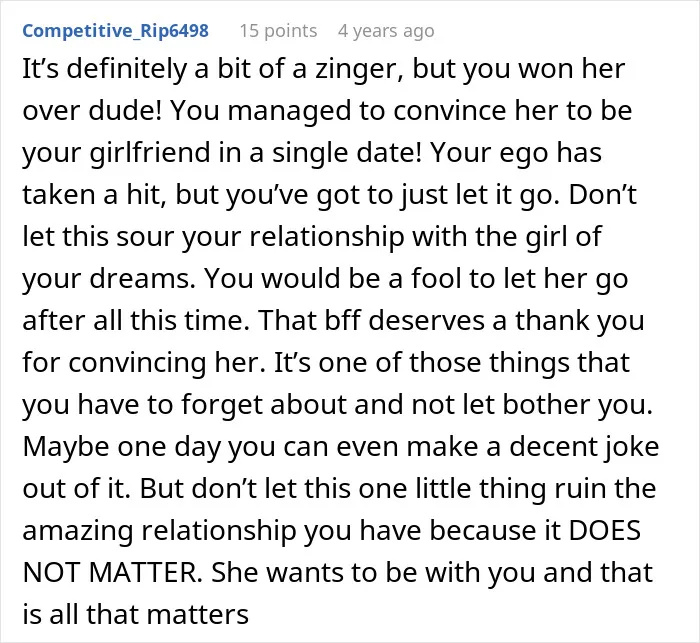Screen dimensions: 700x643
Task: Open the Competitive_Rip6498 user profile link
Action: (x=116, y=31)
